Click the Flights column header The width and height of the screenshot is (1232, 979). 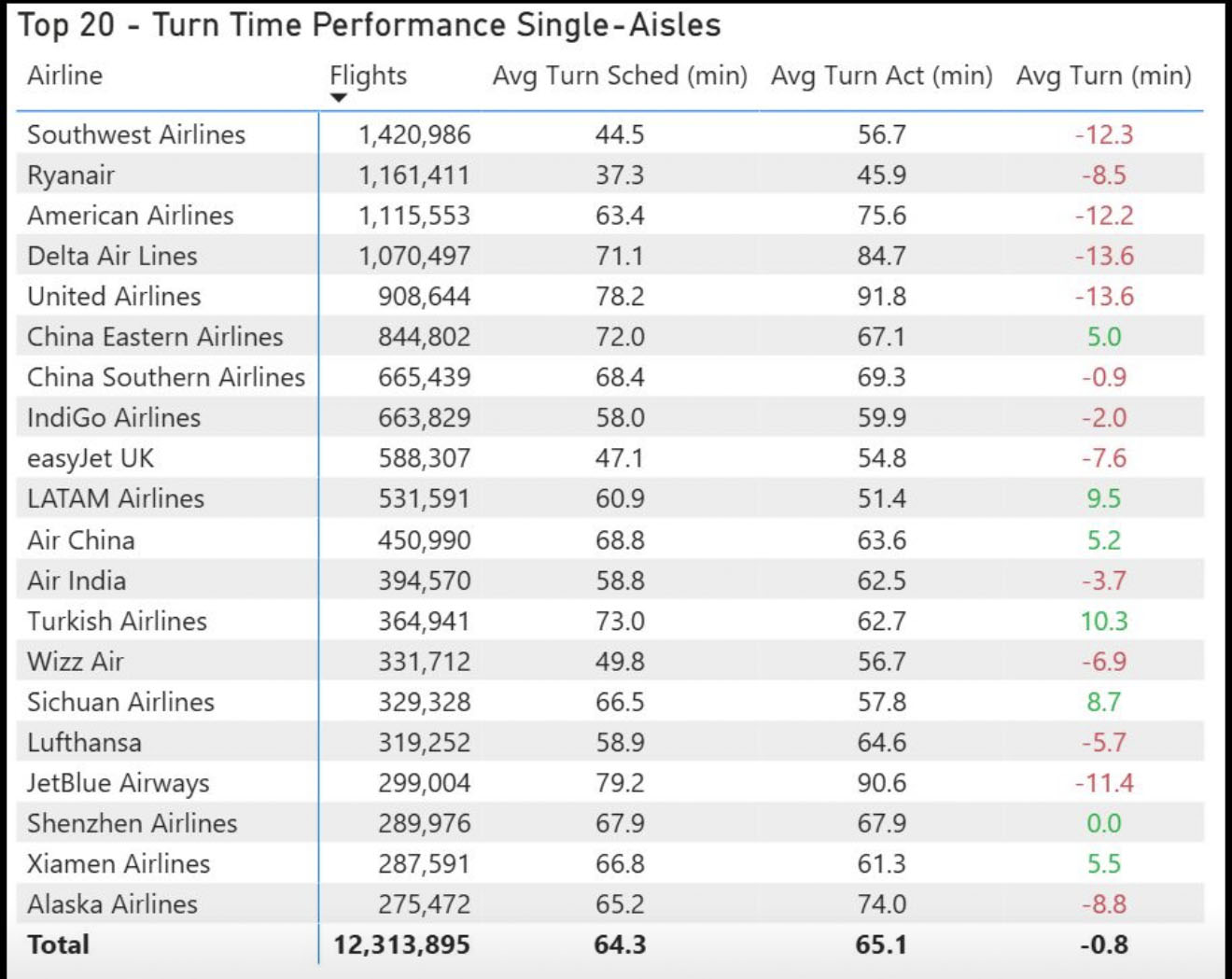tap(369, 76)
